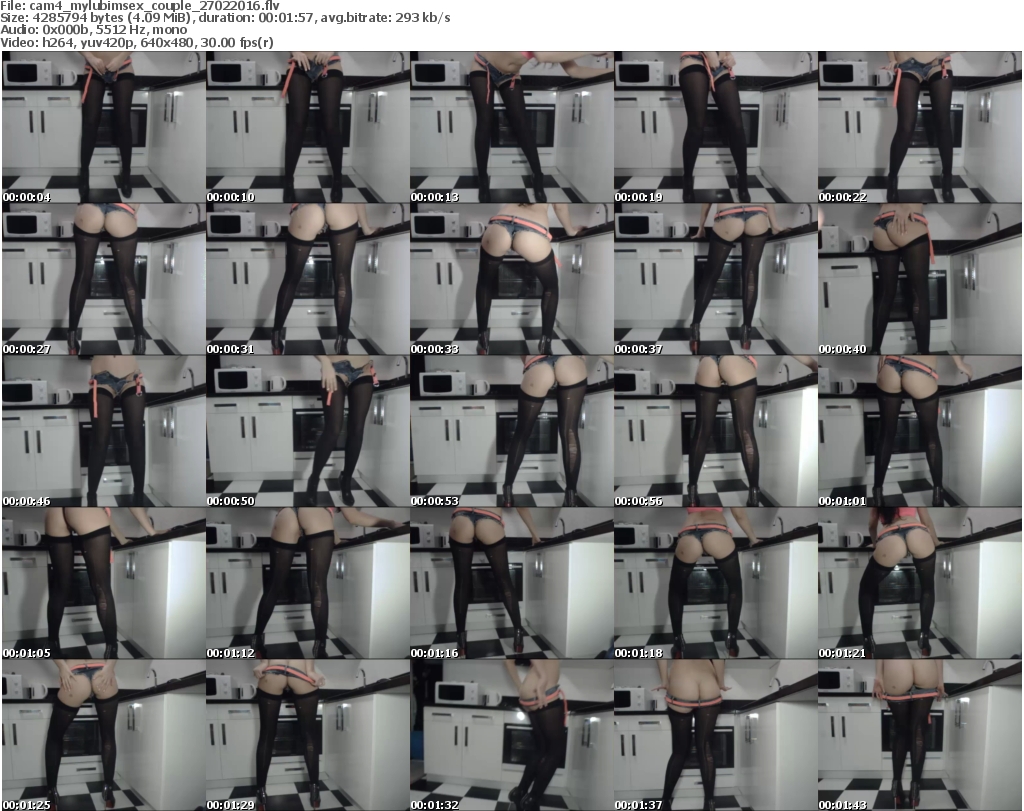Viewport: 1024px width, 811px height.
Task: Select the 00:01:01 thumbnail
Action: click(919, 431)
